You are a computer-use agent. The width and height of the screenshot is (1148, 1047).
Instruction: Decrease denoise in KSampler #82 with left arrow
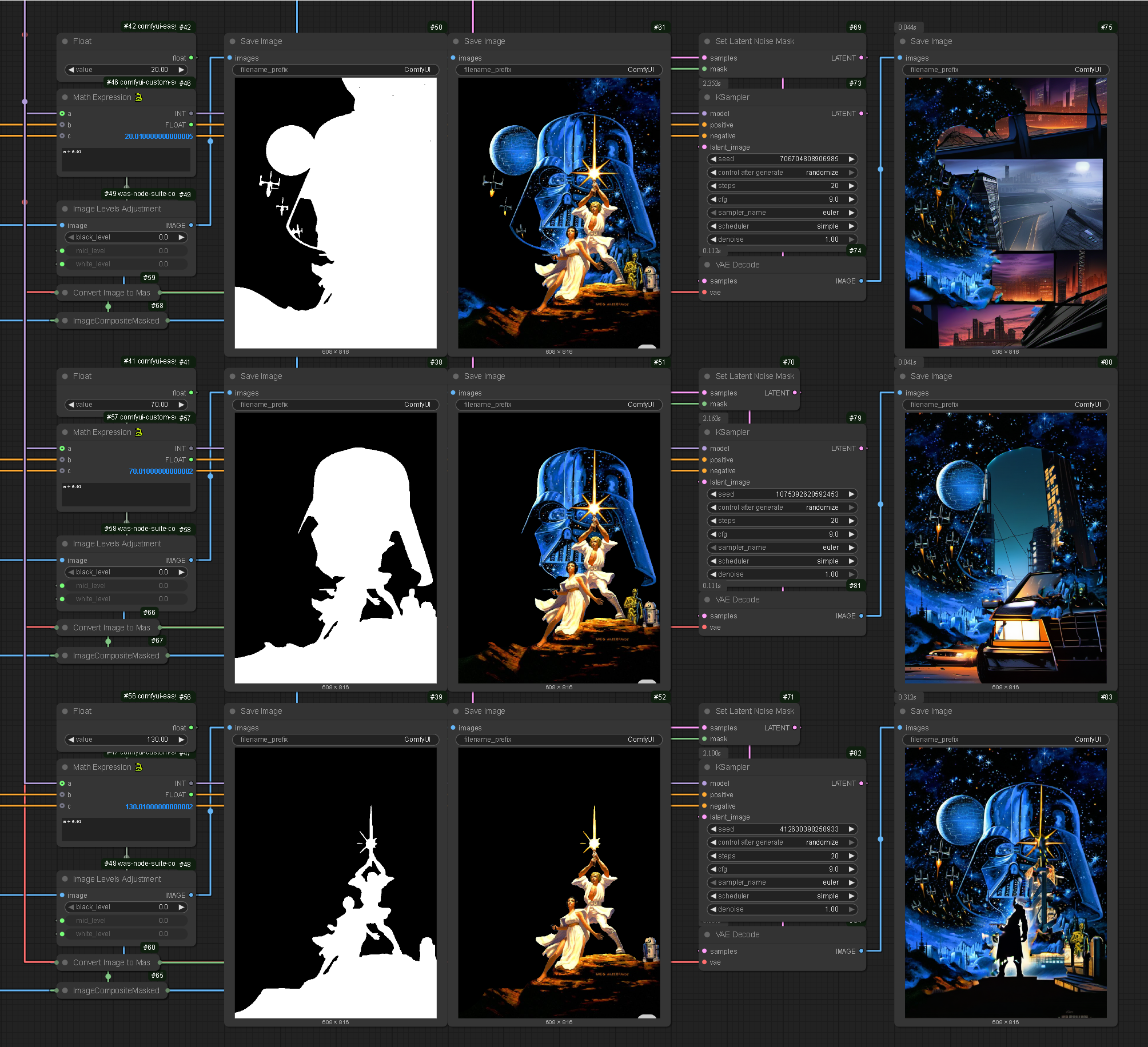coord(713,909)
